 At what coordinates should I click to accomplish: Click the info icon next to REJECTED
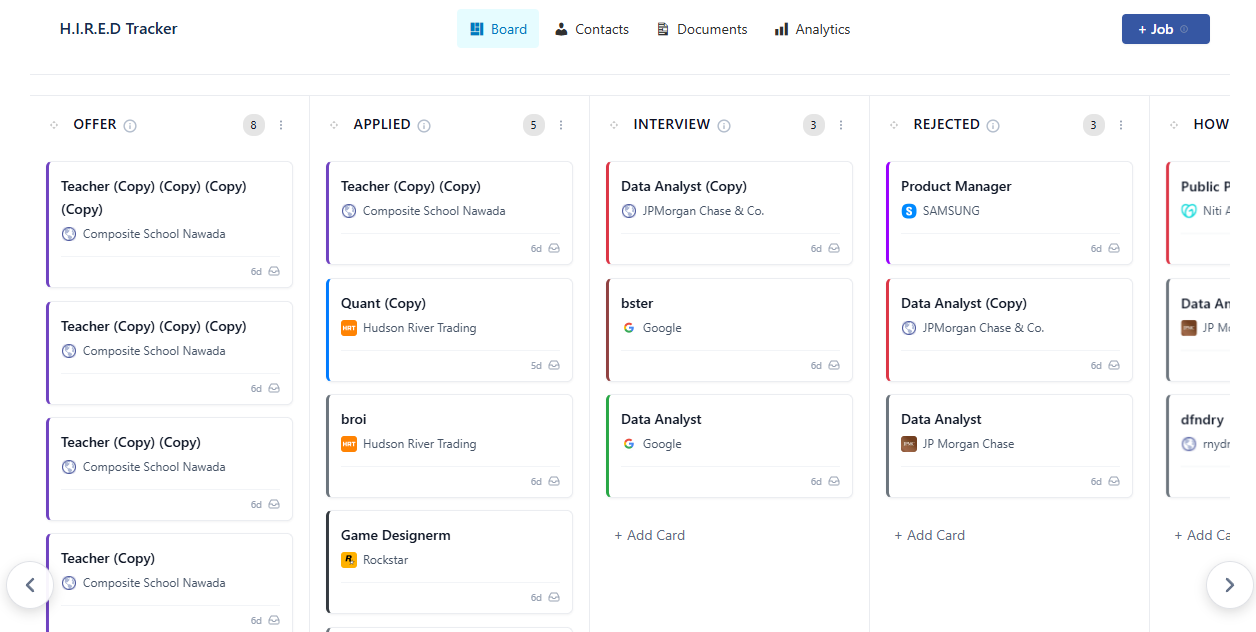[993, 126]
